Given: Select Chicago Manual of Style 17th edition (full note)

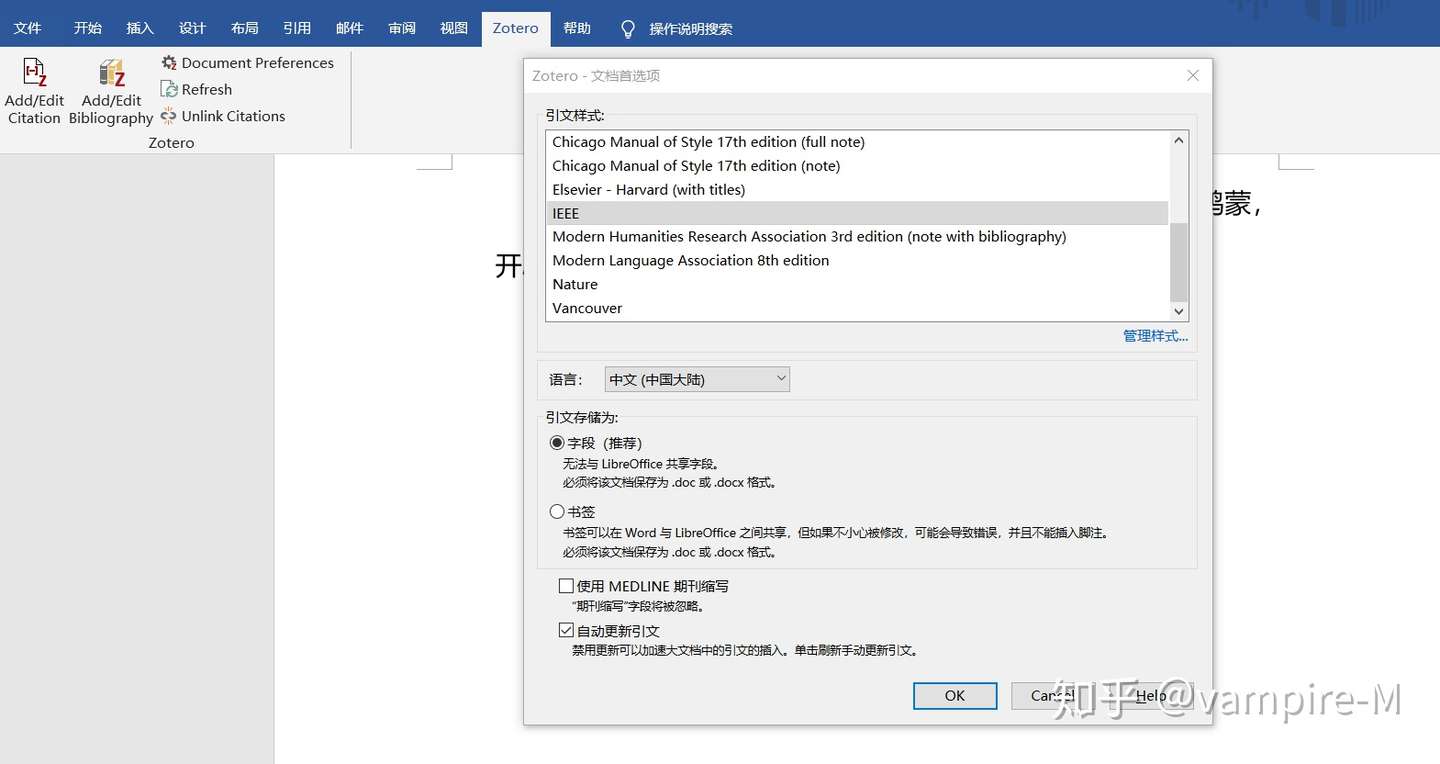Looking at the screenshot, I should (857, 142).
